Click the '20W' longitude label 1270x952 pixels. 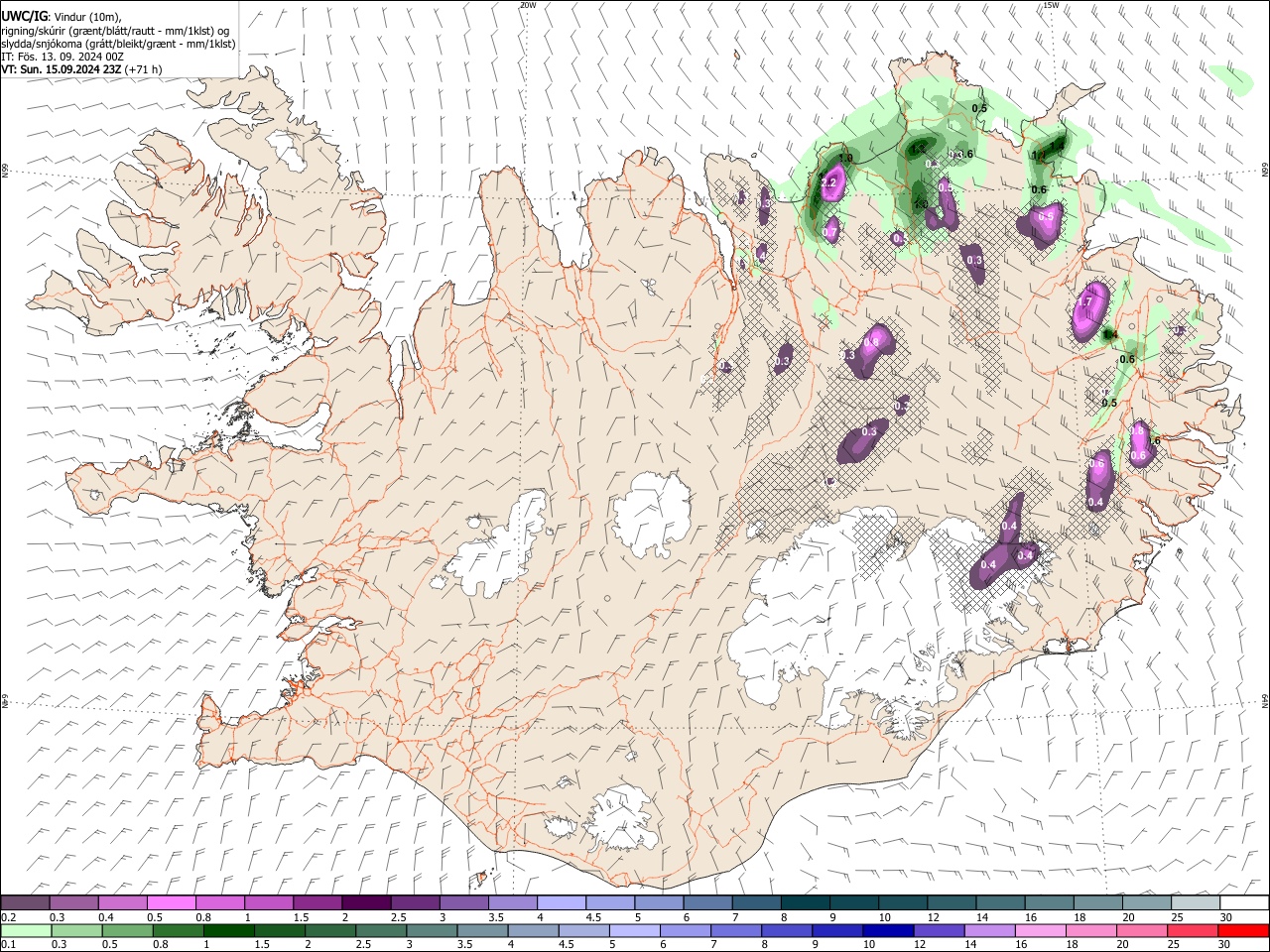pos(529,5)
